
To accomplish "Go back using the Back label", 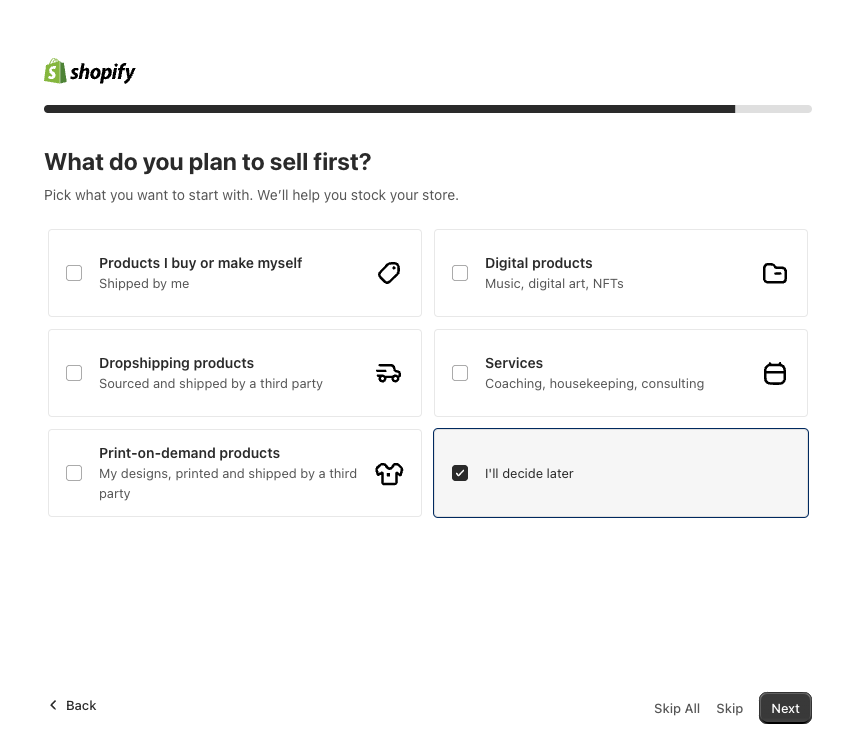I will pos(81,705).
